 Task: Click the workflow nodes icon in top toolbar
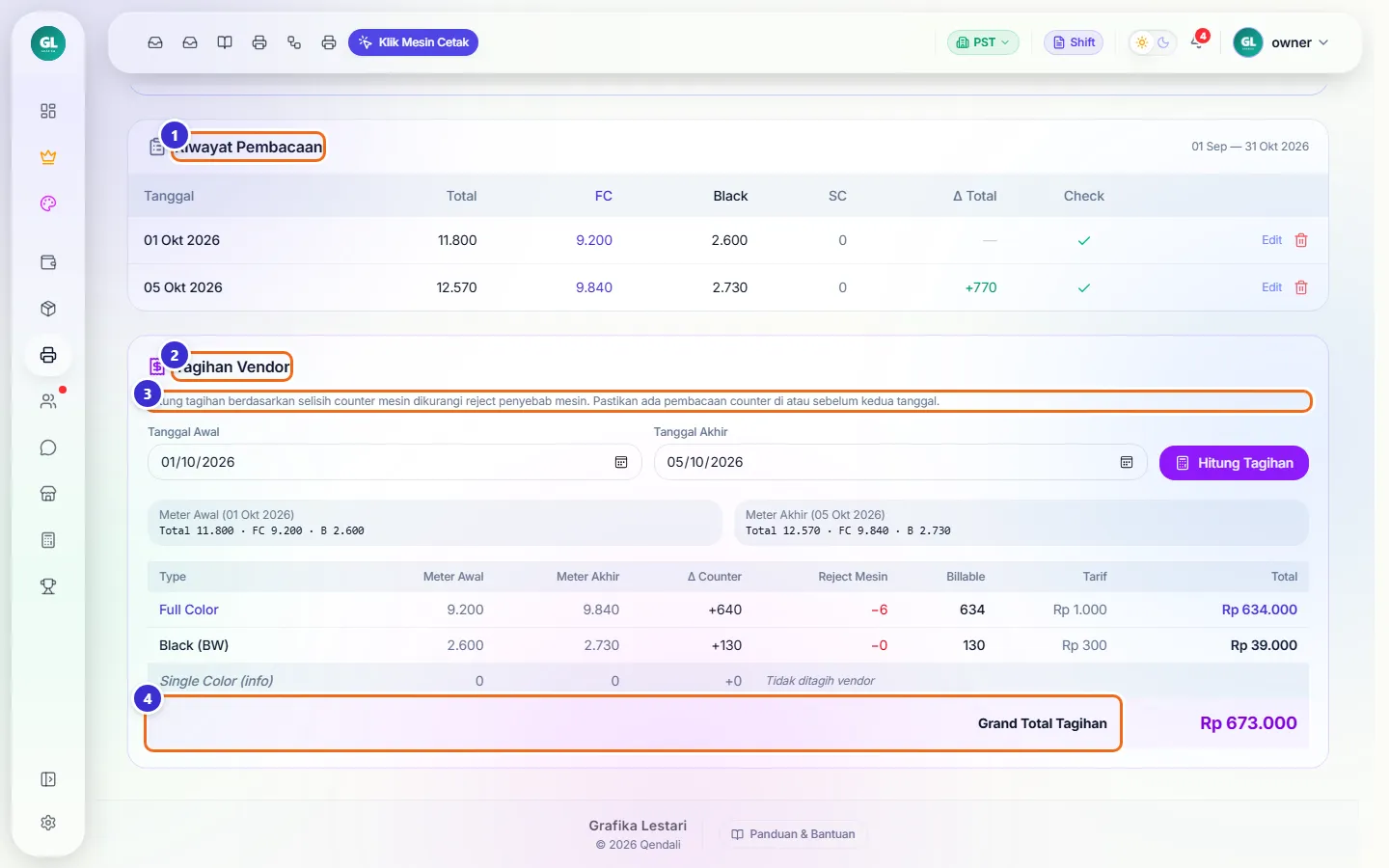pos(294,42)
